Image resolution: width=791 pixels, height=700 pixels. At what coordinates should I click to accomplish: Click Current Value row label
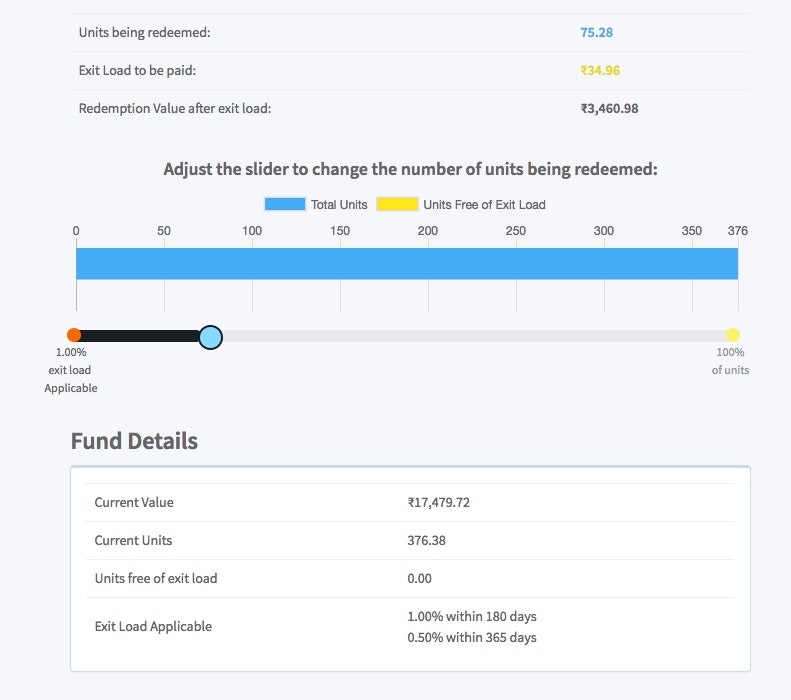(134, 503)
